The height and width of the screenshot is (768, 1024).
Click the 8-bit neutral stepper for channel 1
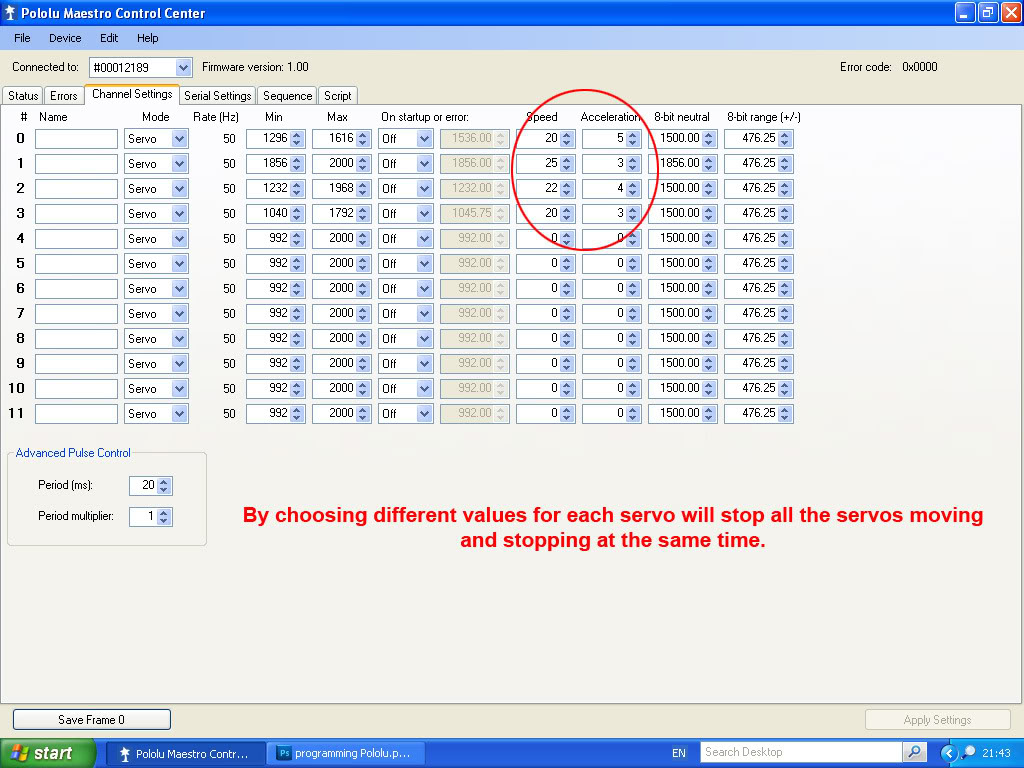click(x=709, y=163)
